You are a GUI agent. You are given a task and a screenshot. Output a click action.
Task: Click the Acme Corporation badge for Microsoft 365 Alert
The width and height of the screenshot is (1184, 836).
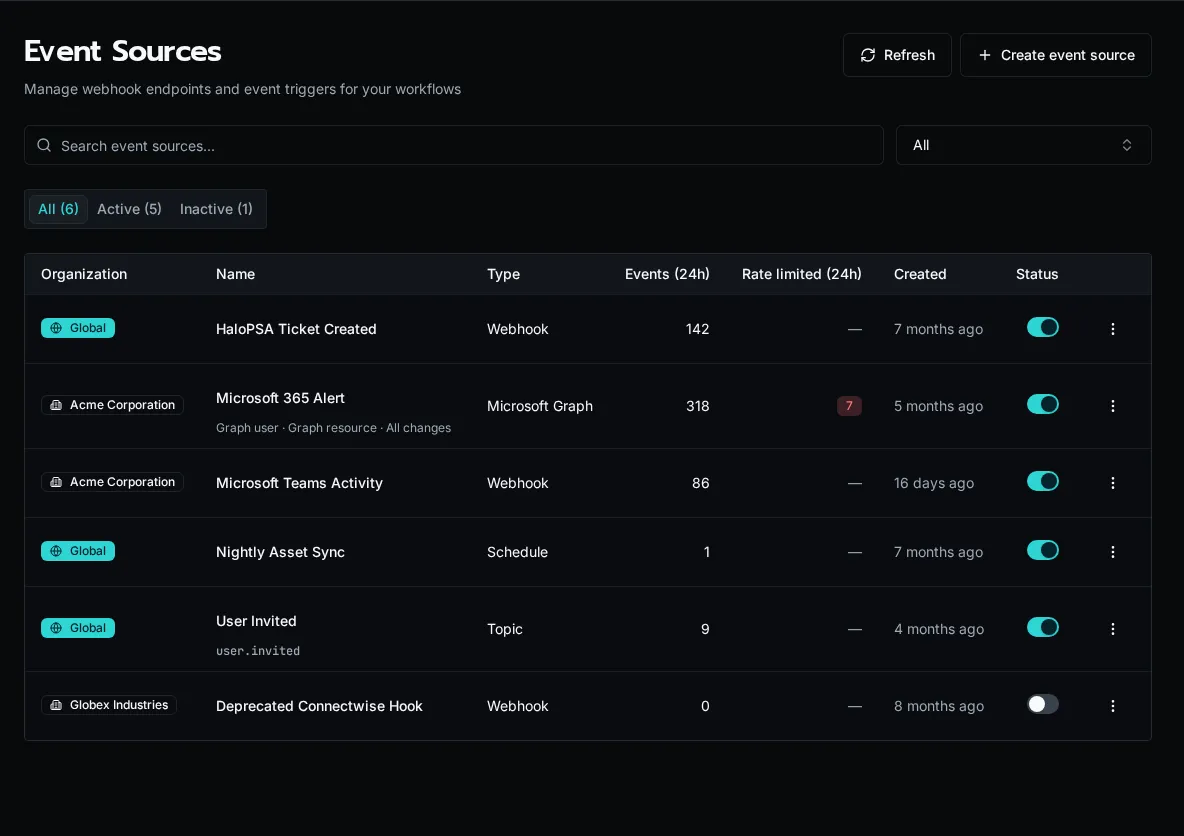coord(112,405)
